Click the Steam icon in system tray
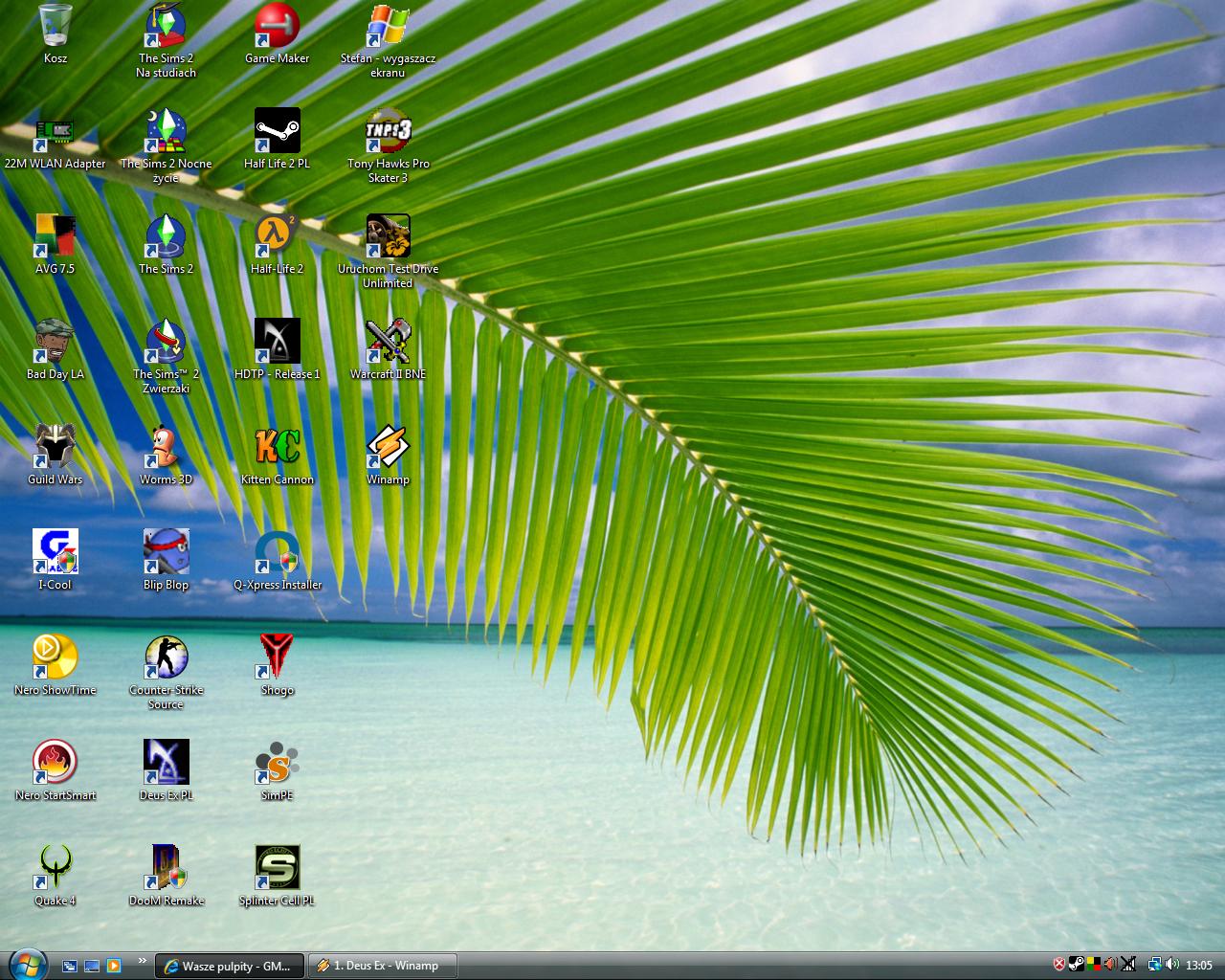The height and width of the screenshot is (980, 1225). tap(1077, 965)
